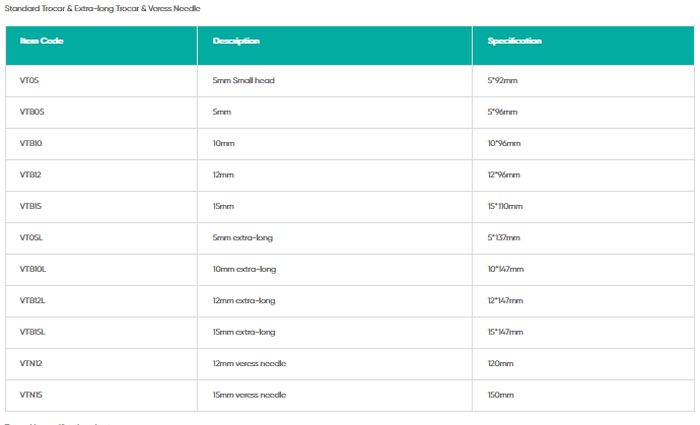
Task: Select the 15mm veress needle description
Action: coord(249,395)
